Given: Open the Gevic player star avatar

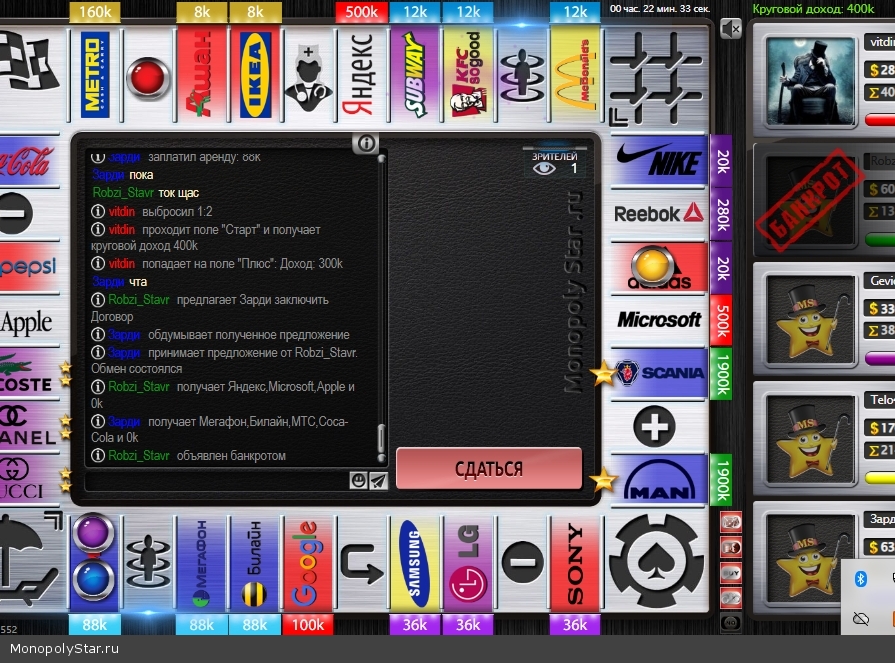Looking at the screenshot, I should pyautogui.click(x=811, y=320).
